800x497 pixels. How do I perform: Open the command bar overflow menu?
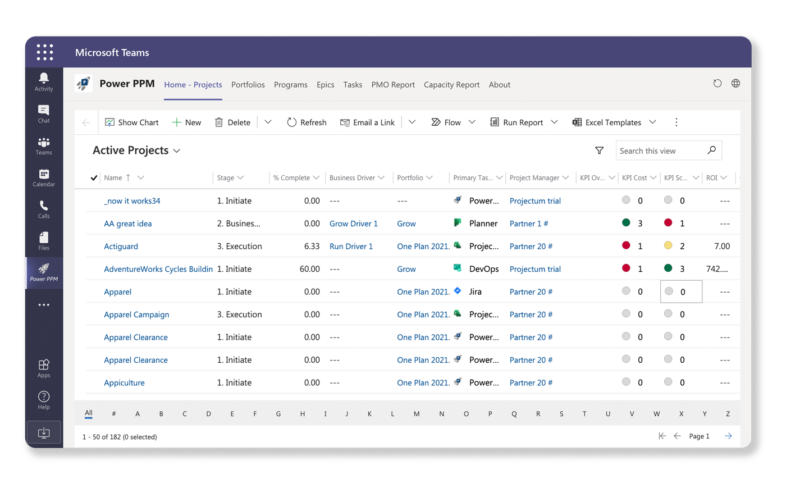tap(677, 122)
